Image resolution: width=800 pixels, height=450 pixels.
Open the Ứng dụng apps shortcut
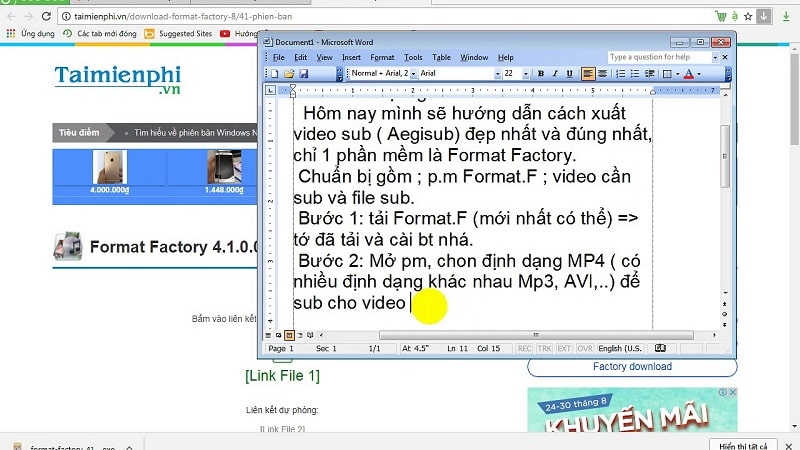tap(30, 34)
